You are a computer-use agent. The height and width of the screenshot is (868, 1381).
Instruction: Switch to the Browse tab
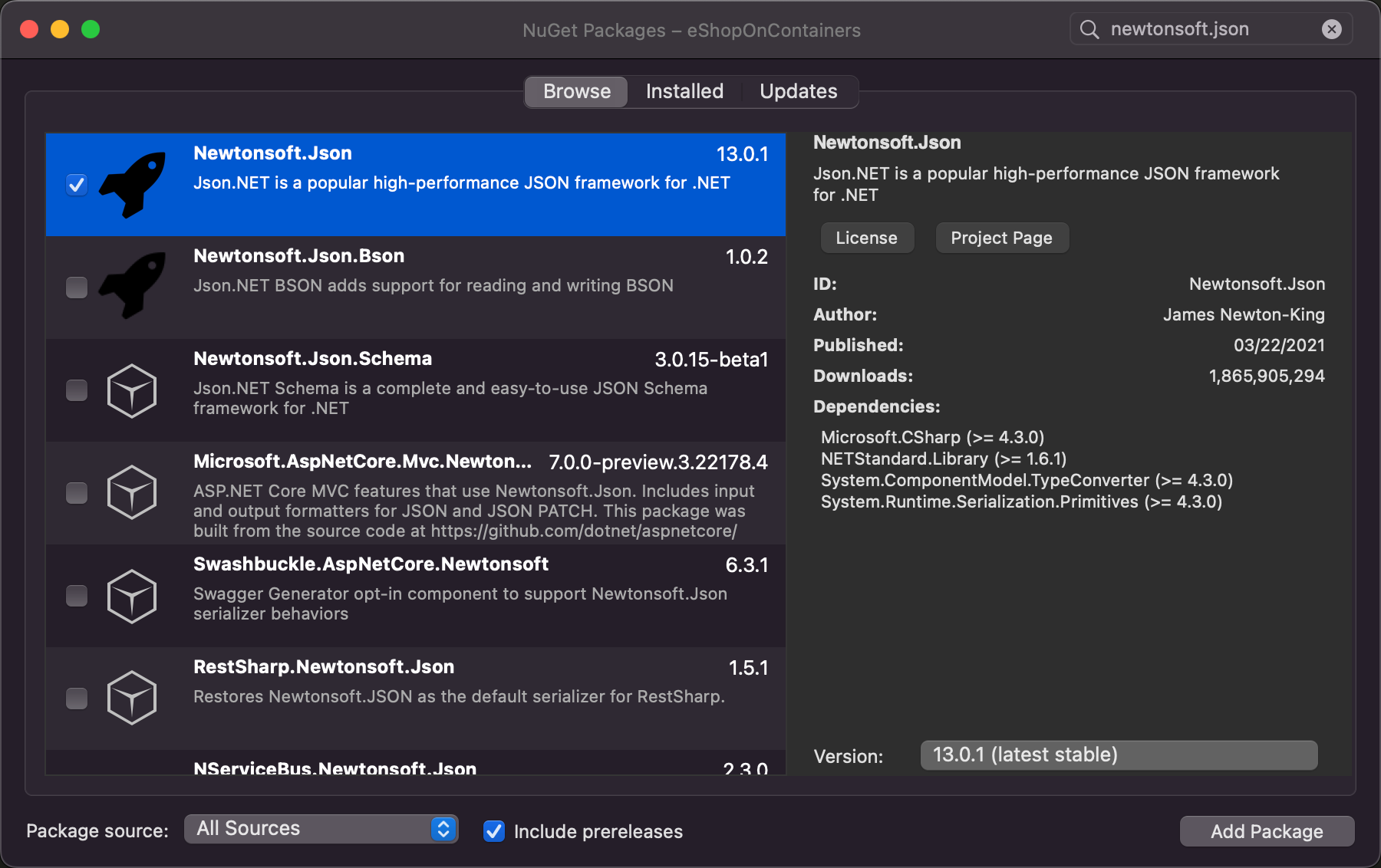click(x=577, y=91)
